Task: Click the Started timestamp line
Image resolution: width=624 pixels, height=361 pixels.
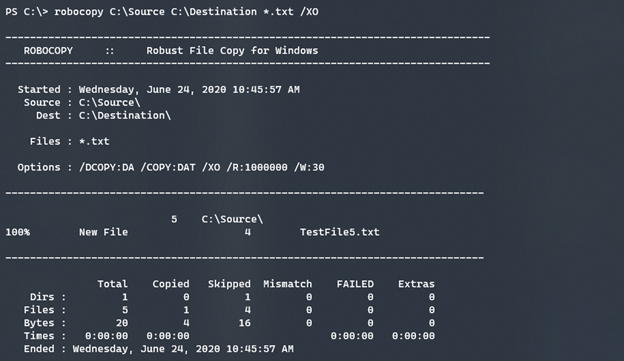Action: [158, 90]
